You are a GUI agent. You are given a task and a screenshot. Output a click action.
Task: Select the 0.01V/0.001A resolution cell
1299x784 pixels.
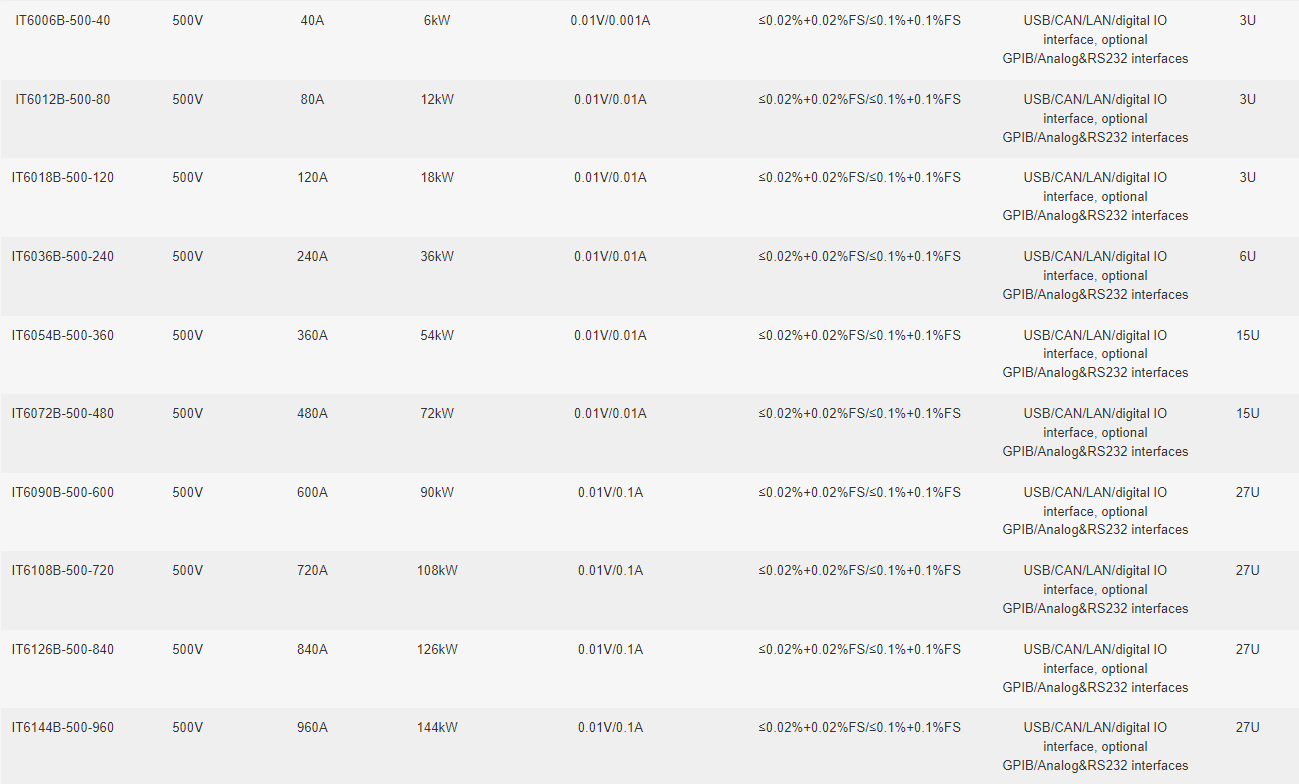610,21
